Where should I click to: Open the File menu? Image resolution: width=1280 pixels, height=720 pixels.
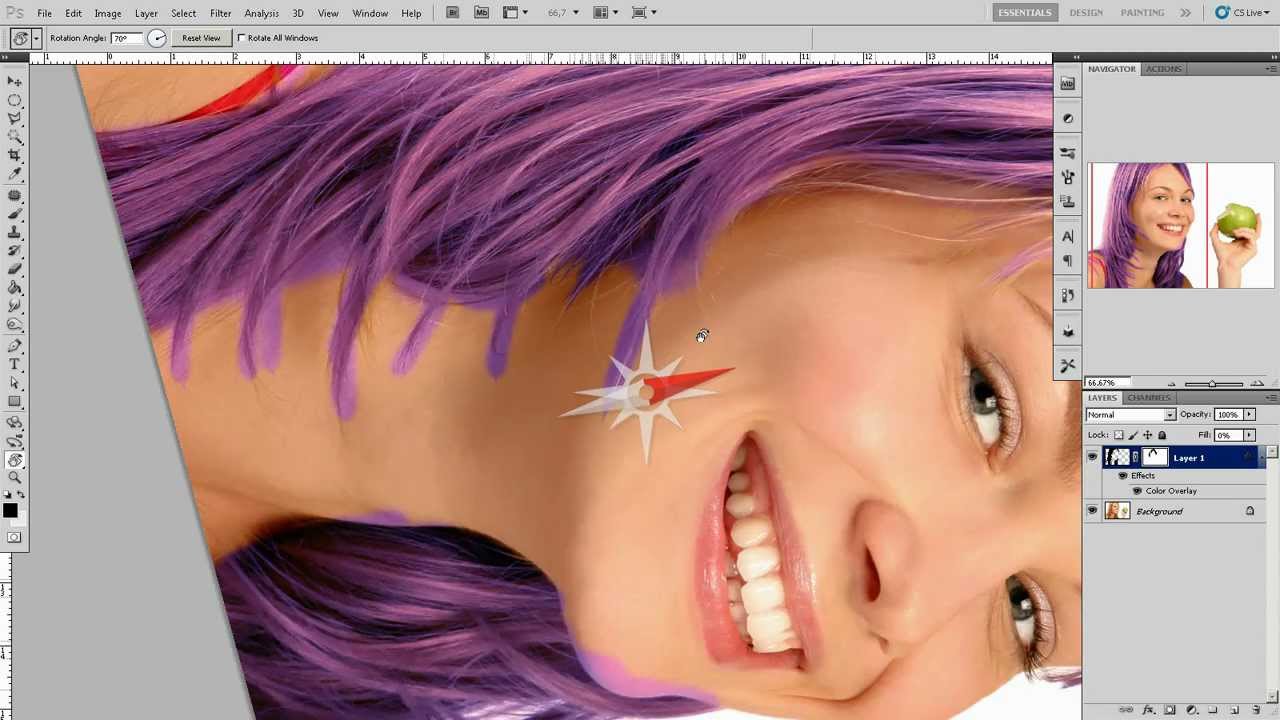click(x=45, y=13)
